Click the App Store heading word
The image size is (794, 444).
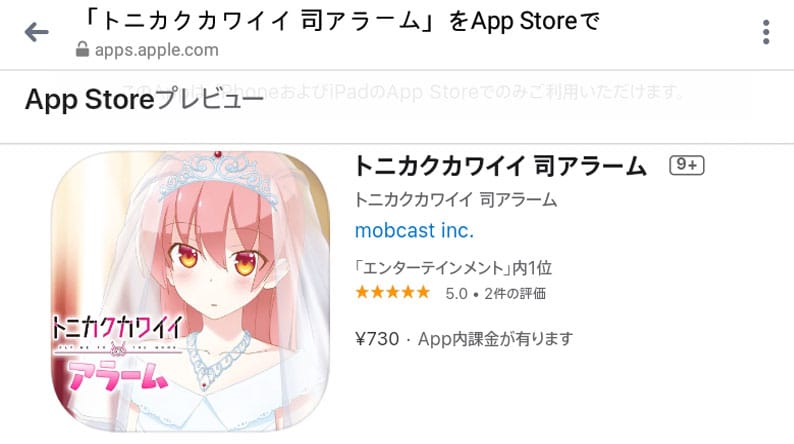tap(89, 99)
